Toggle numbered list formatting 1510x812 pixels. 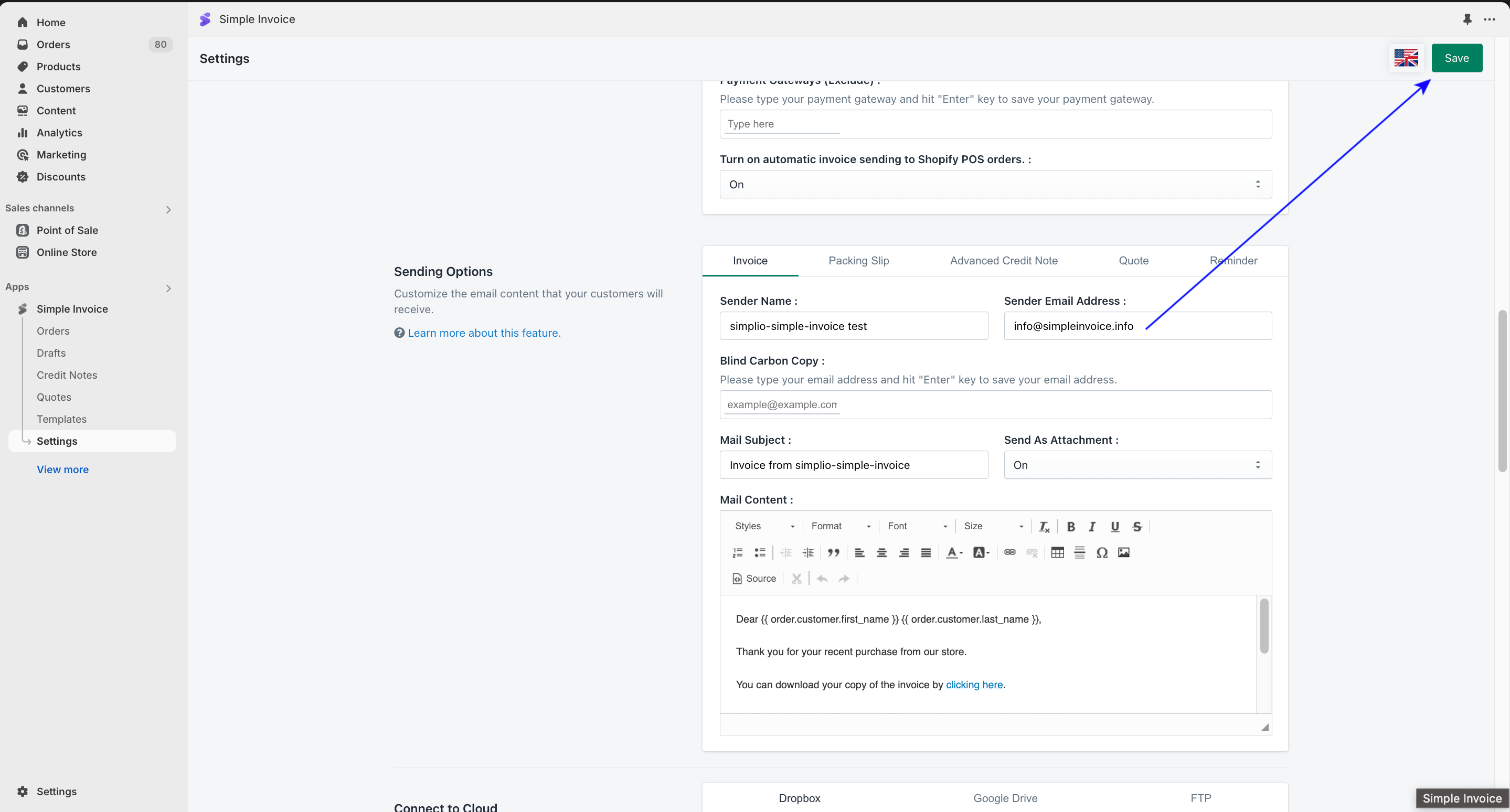pos(737,552)
